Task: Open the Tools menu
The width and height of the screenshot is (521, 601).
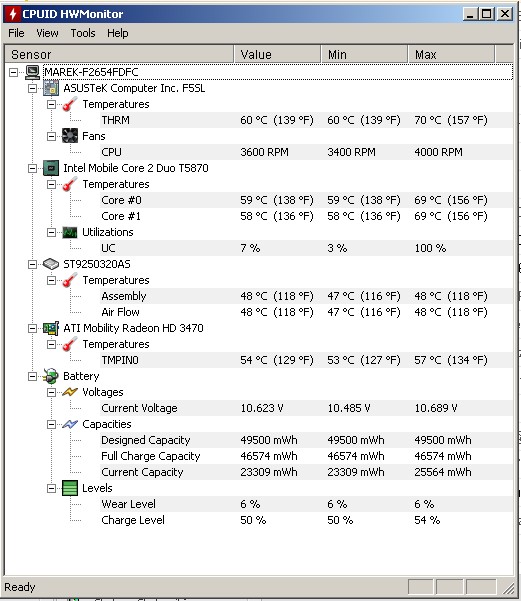Action: [83, 33]
